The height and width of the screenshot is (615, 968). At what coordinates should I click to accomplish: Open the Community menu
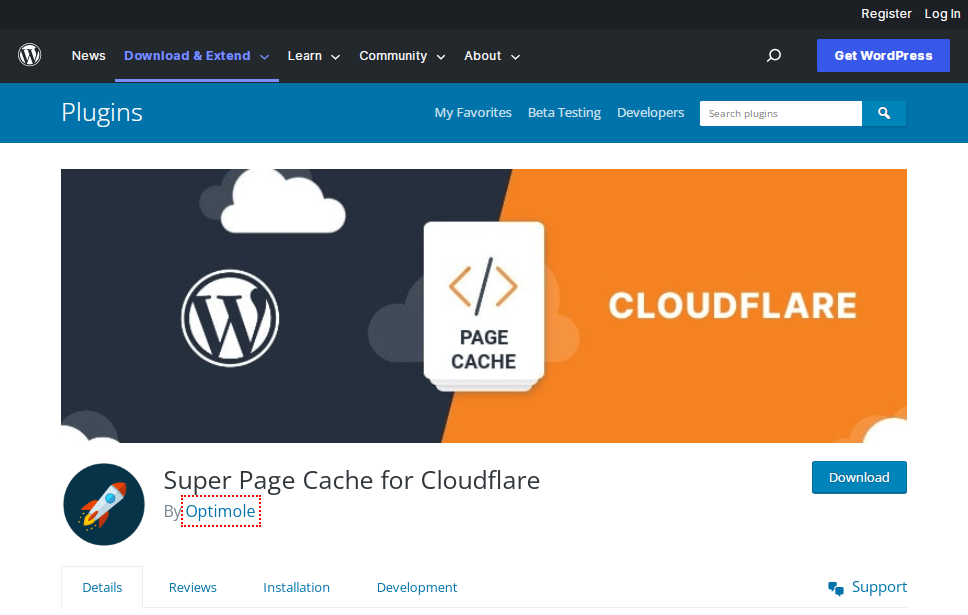coord(393,56)
